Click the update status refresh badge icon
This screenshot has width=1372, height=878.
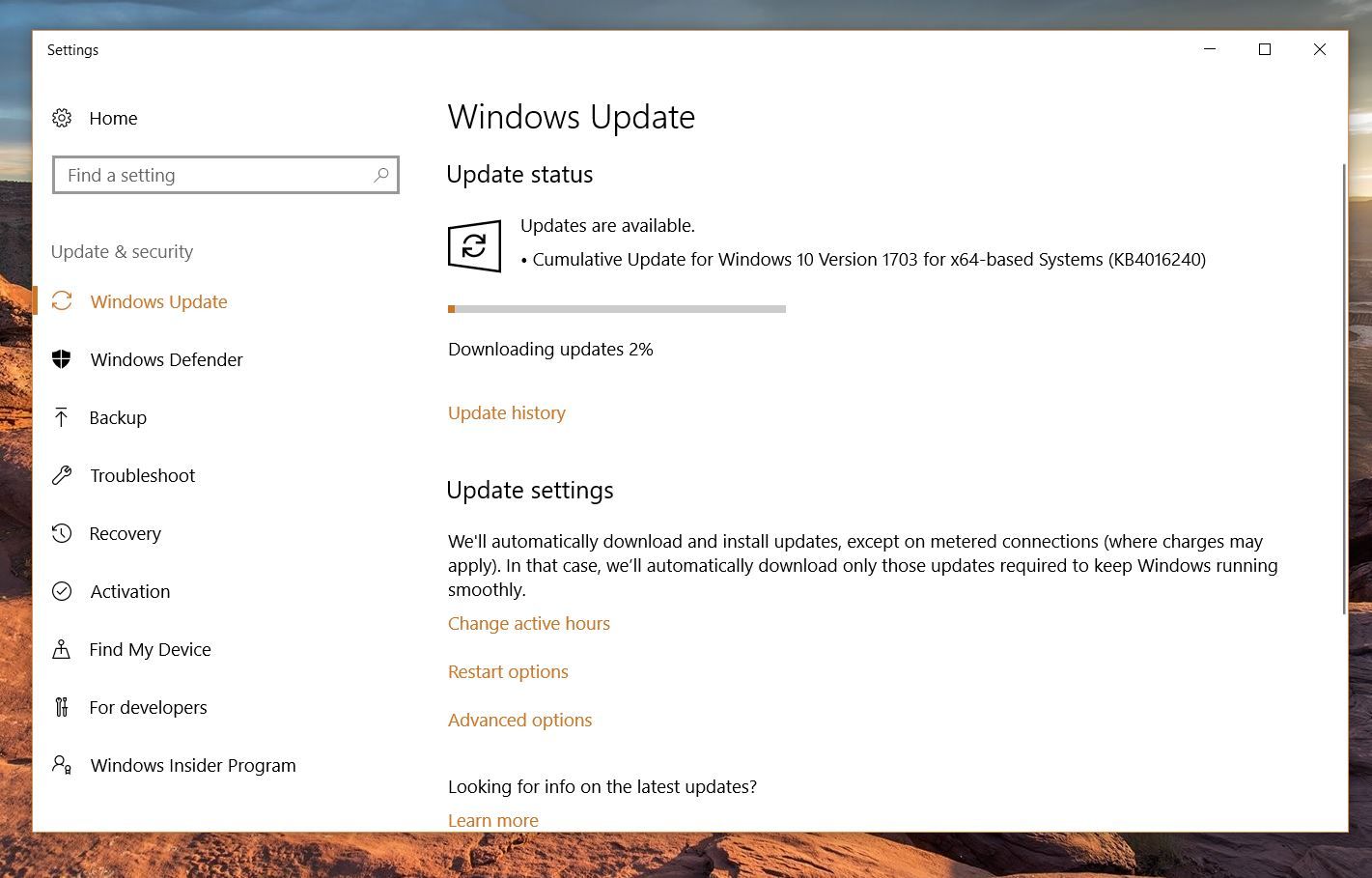[474, 246]
